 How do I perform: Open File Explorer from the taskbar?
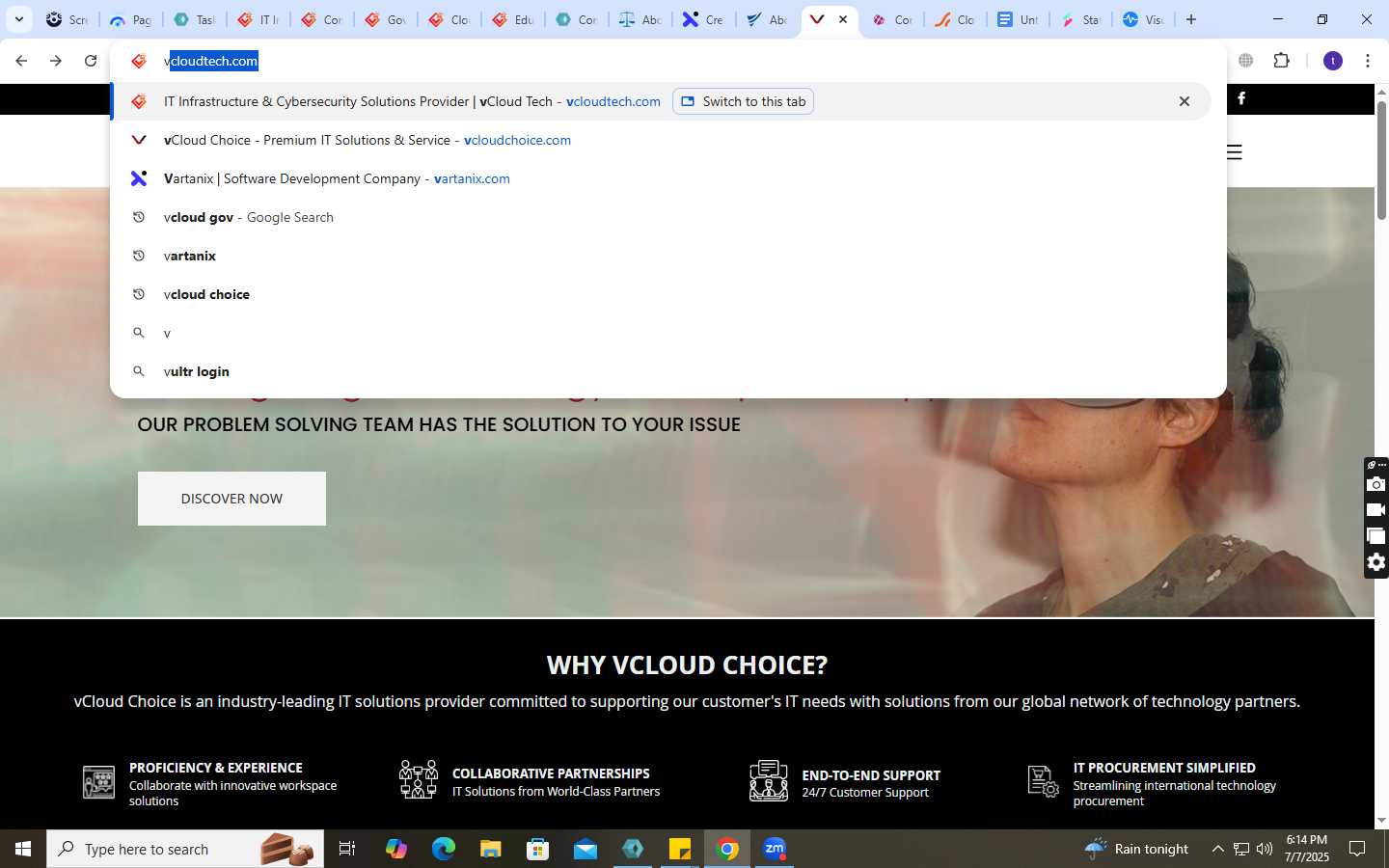(491, 849)
